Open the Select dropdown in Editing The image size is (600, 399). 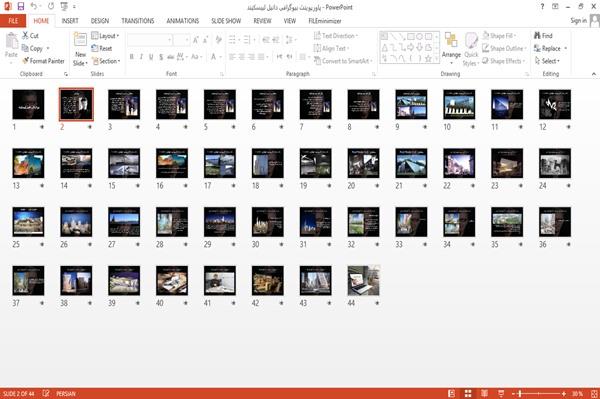[547, 61]
